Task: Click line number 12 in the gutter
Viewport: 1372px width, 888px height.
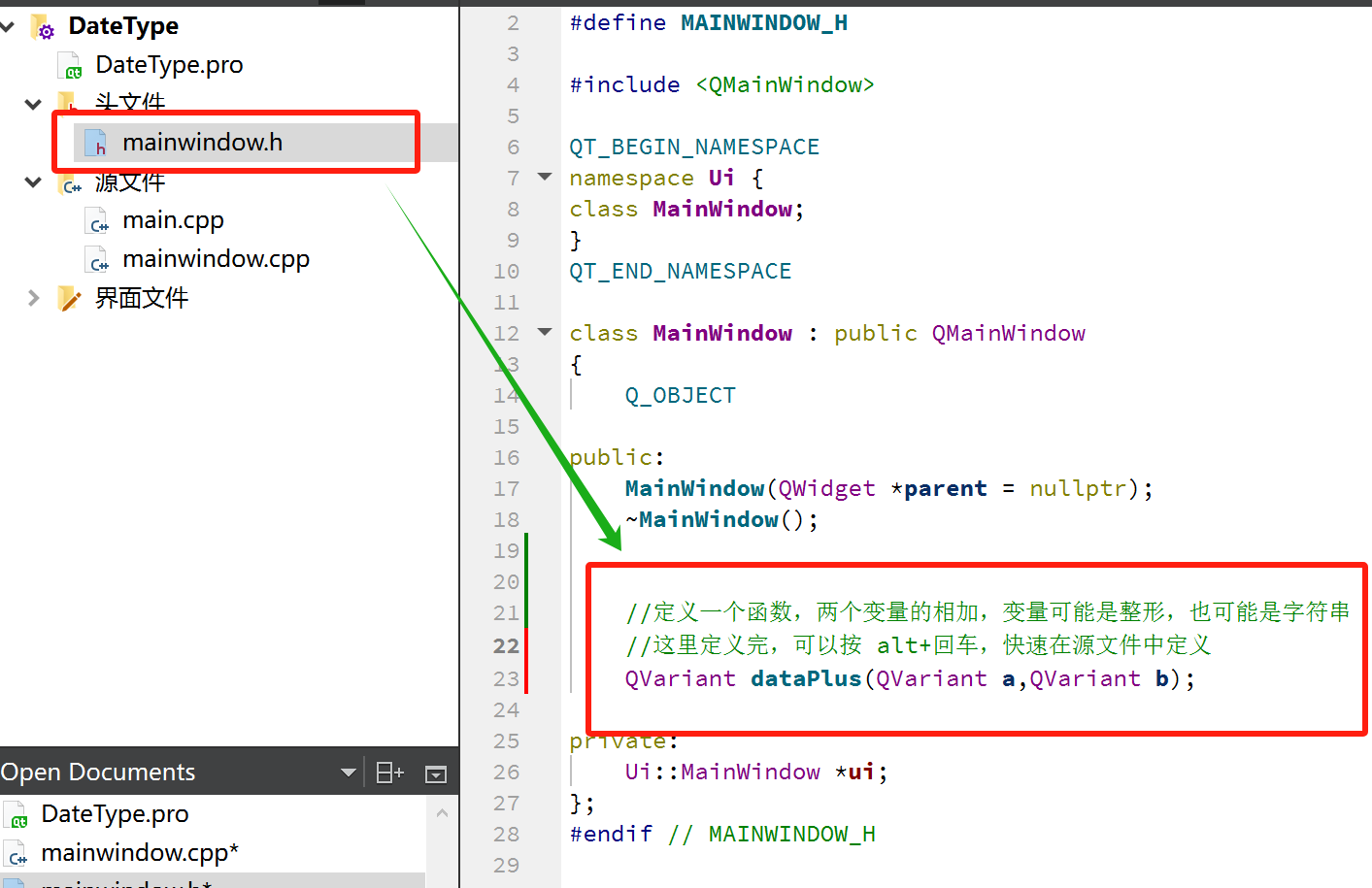Action: (x=506, y=333)
